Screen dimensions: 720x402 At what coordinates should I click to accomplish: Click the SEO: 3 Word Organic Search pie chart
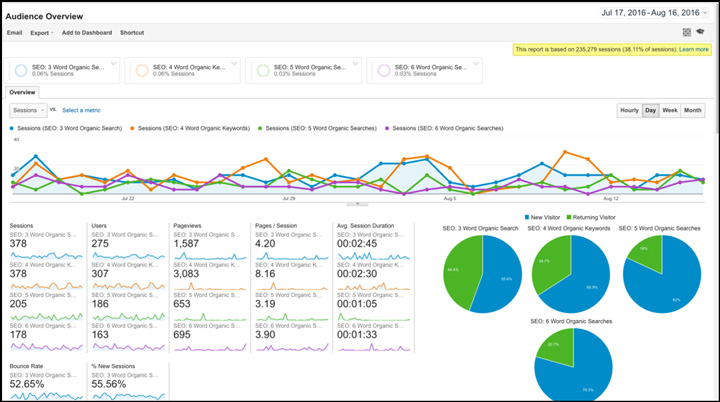pos(485,276)
